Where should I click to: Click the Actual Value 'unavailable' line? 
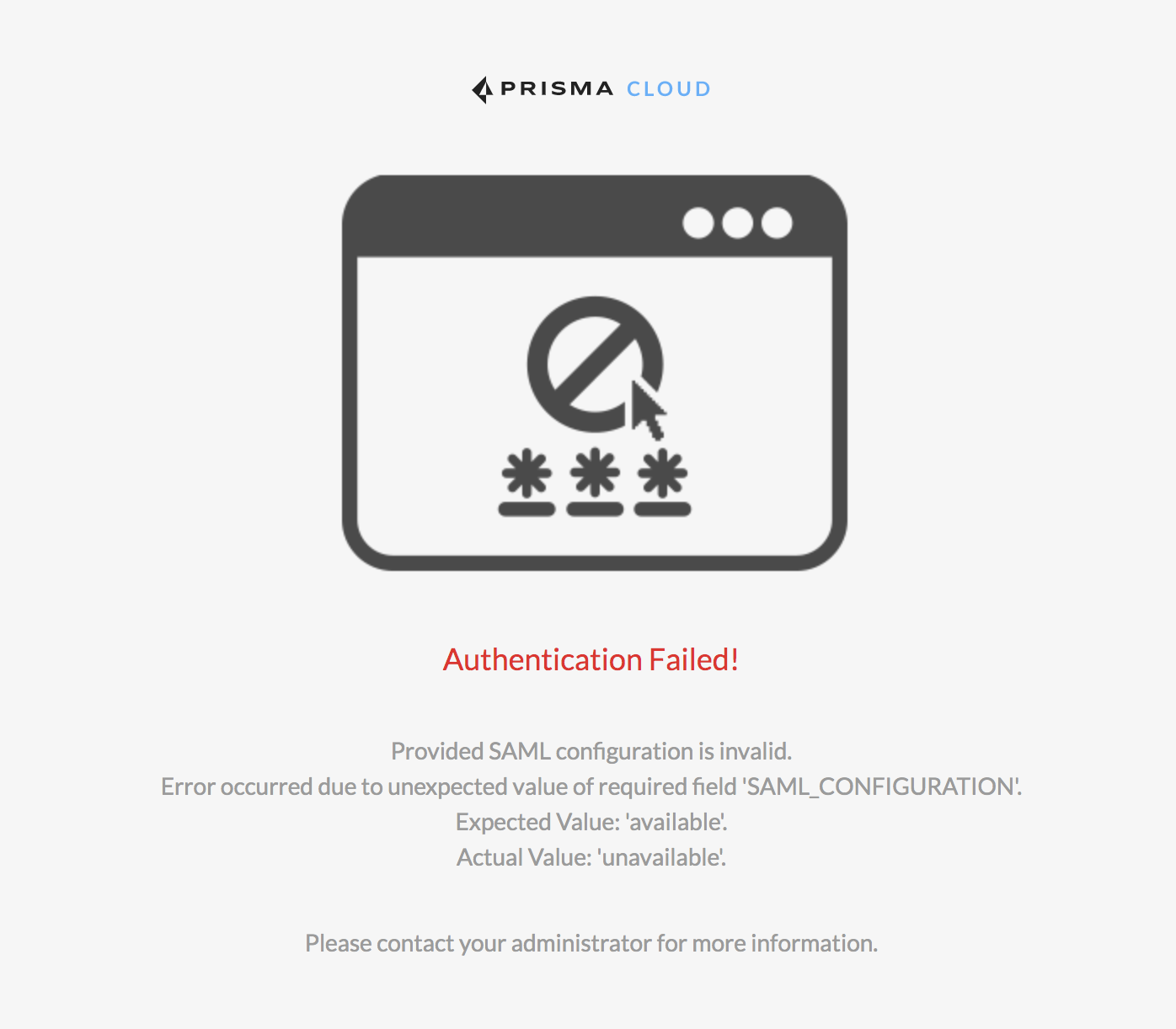coord(591,857)
